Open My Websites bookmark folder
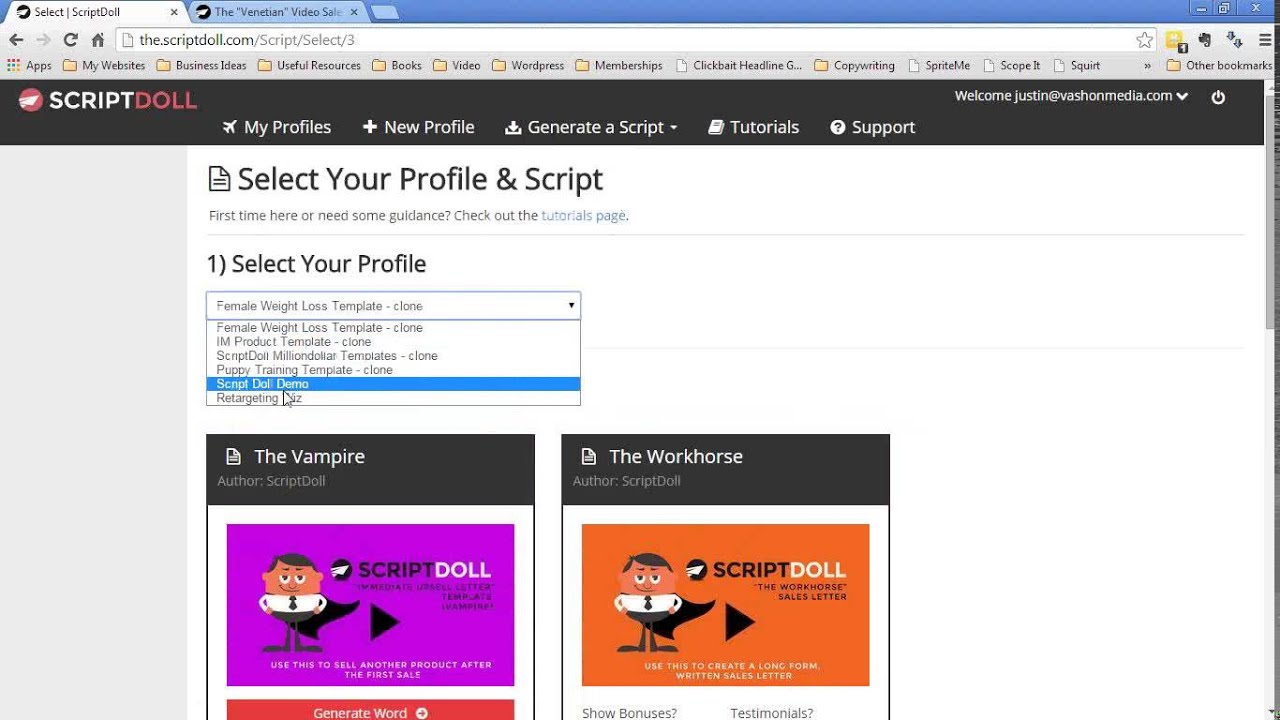The width and height of the screenshot is (1280, 720). tap(104, 65)
